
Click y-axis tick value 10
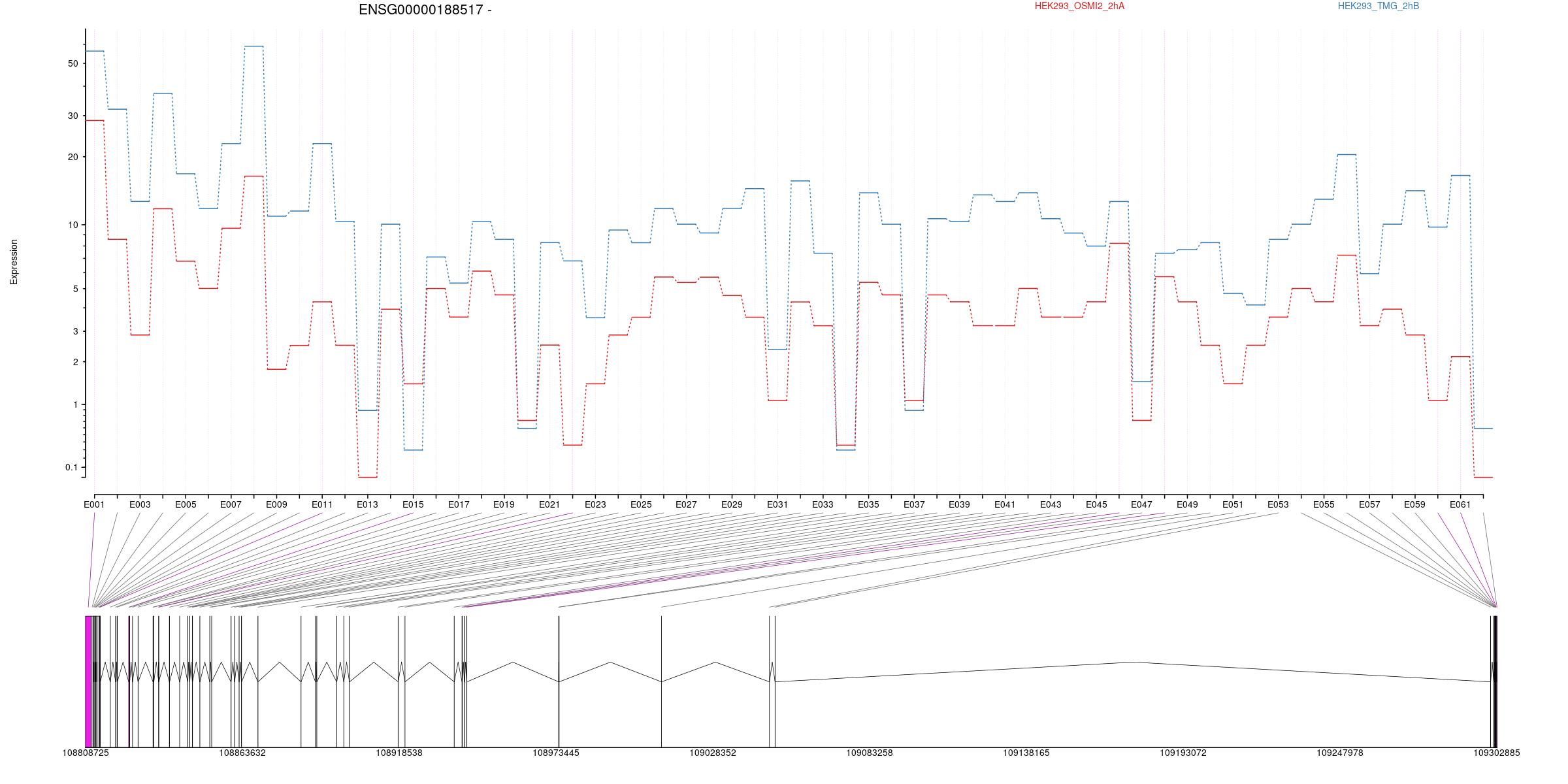pos(73,225)
